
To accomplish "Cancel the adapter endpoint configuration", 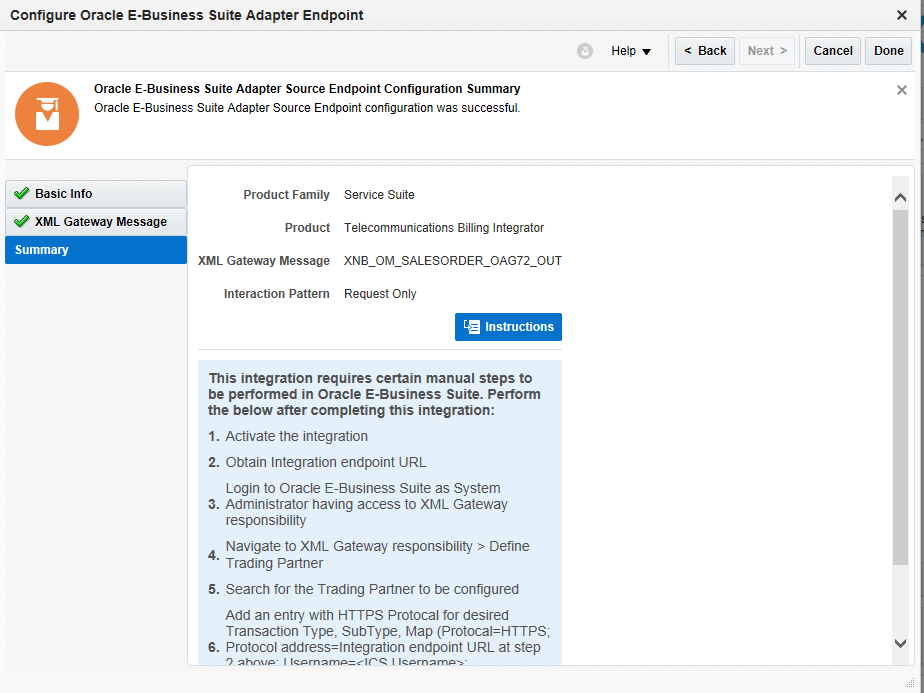I will pyautogui.click(x=833, y=51).
